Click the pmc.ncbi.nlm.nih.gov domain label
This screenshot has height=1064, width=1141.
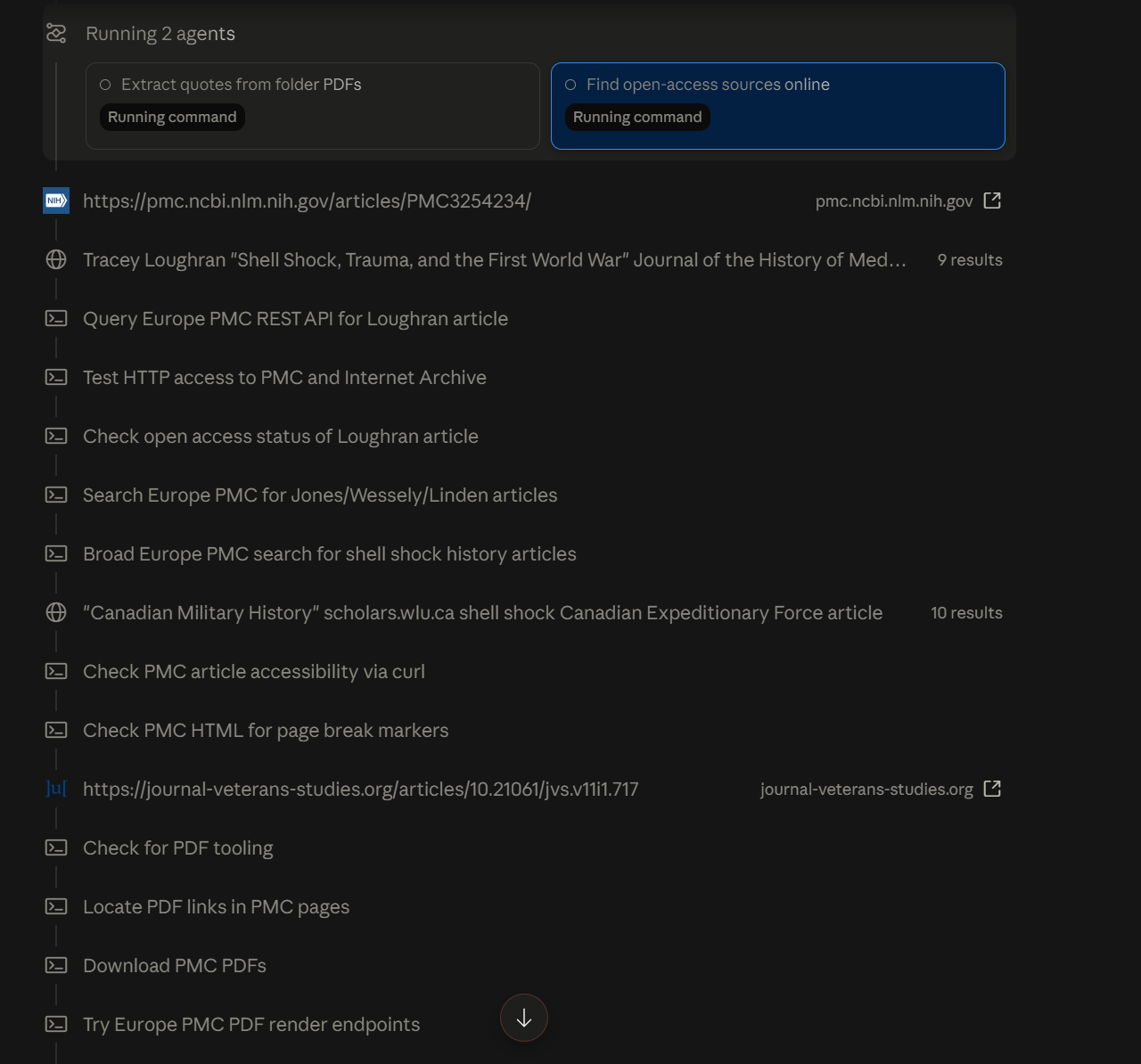click(x=894, y=201)
